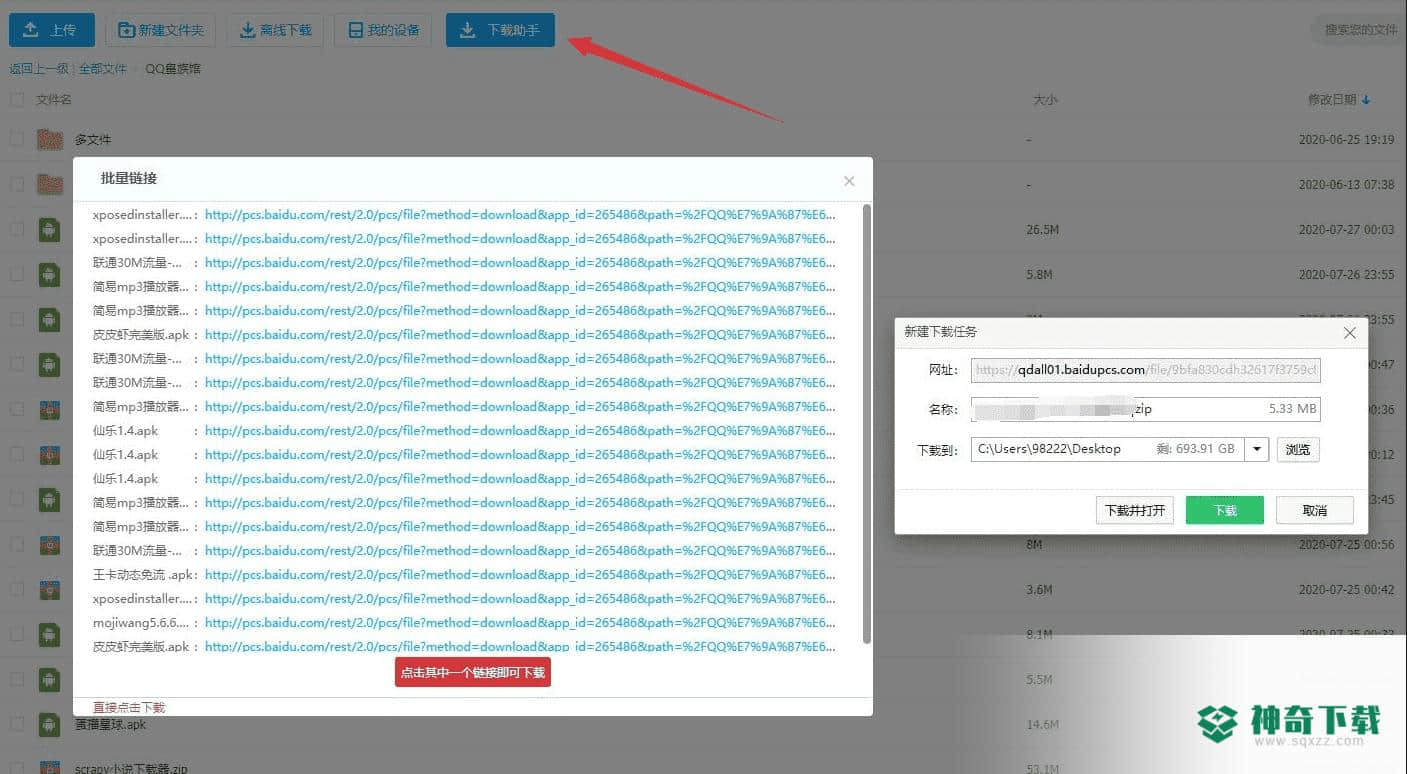Click the 2020-07-25 00:56 date cell
The width and height of the screenshot is (1407, 774).
pos(1346,545)
